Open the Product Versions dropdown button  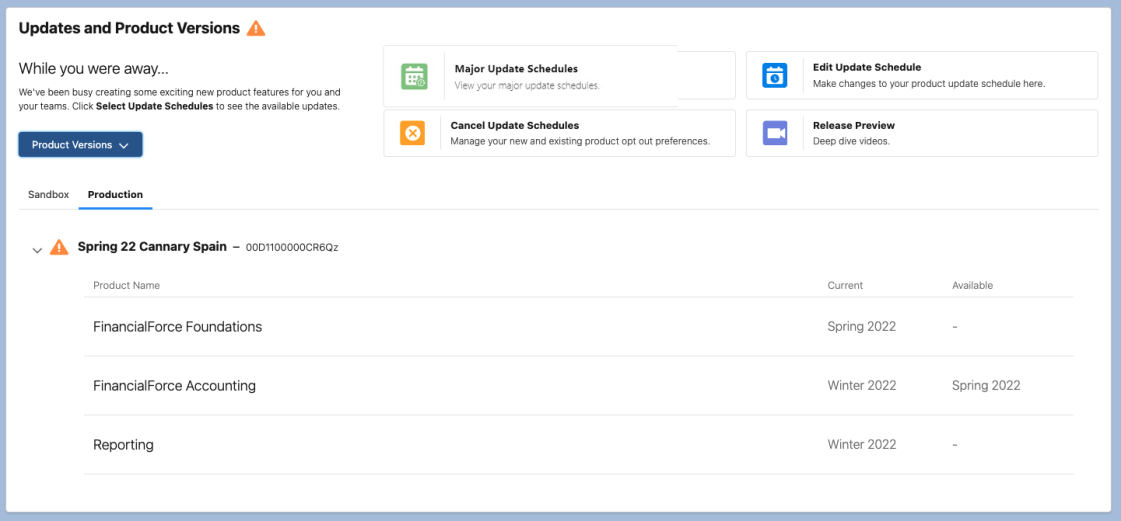coord(80,145)
